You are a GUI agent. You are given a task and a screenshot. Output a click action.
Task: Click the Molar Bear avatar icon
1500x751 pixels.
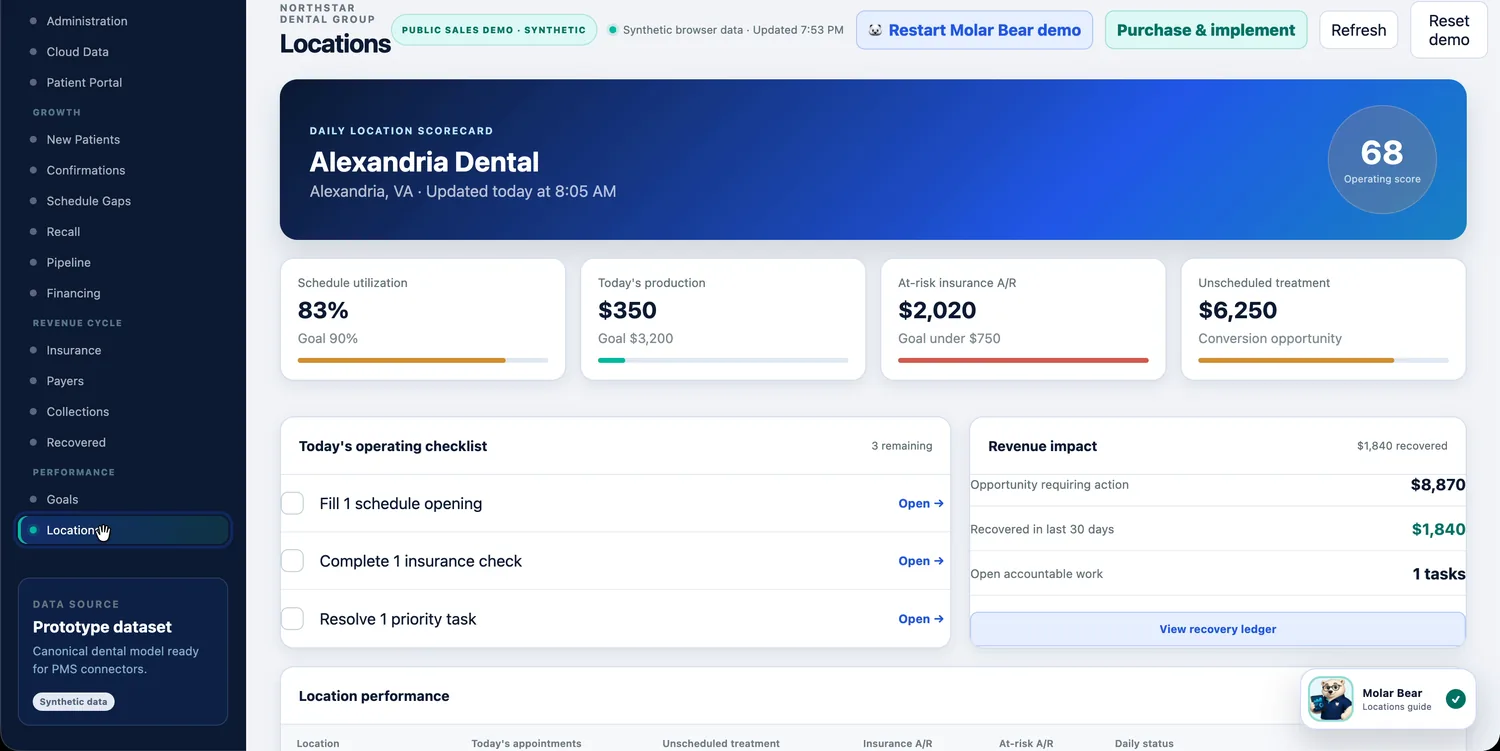point(1331,699)
